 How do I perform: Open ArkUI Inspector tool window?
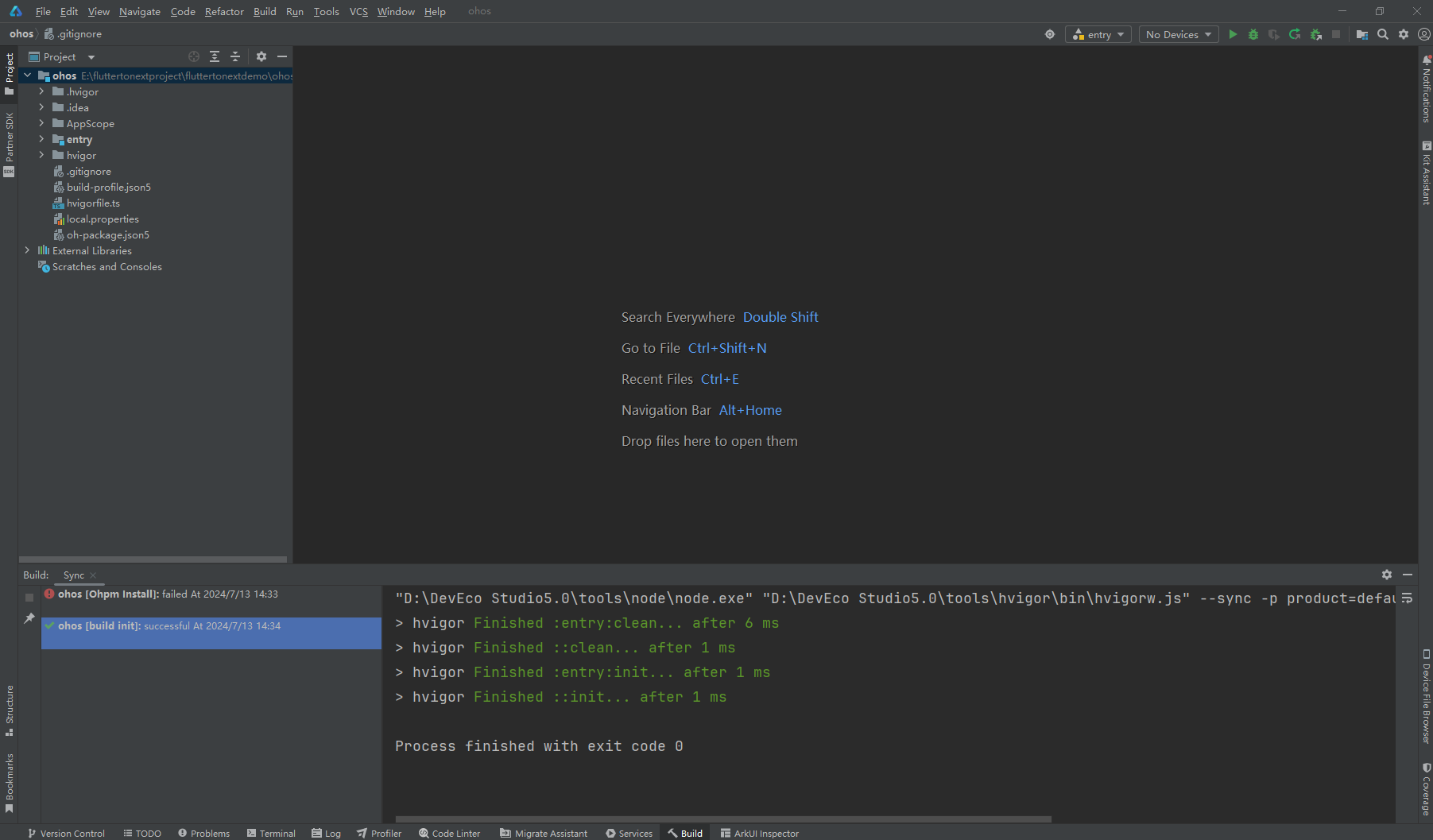coord(759,833)
